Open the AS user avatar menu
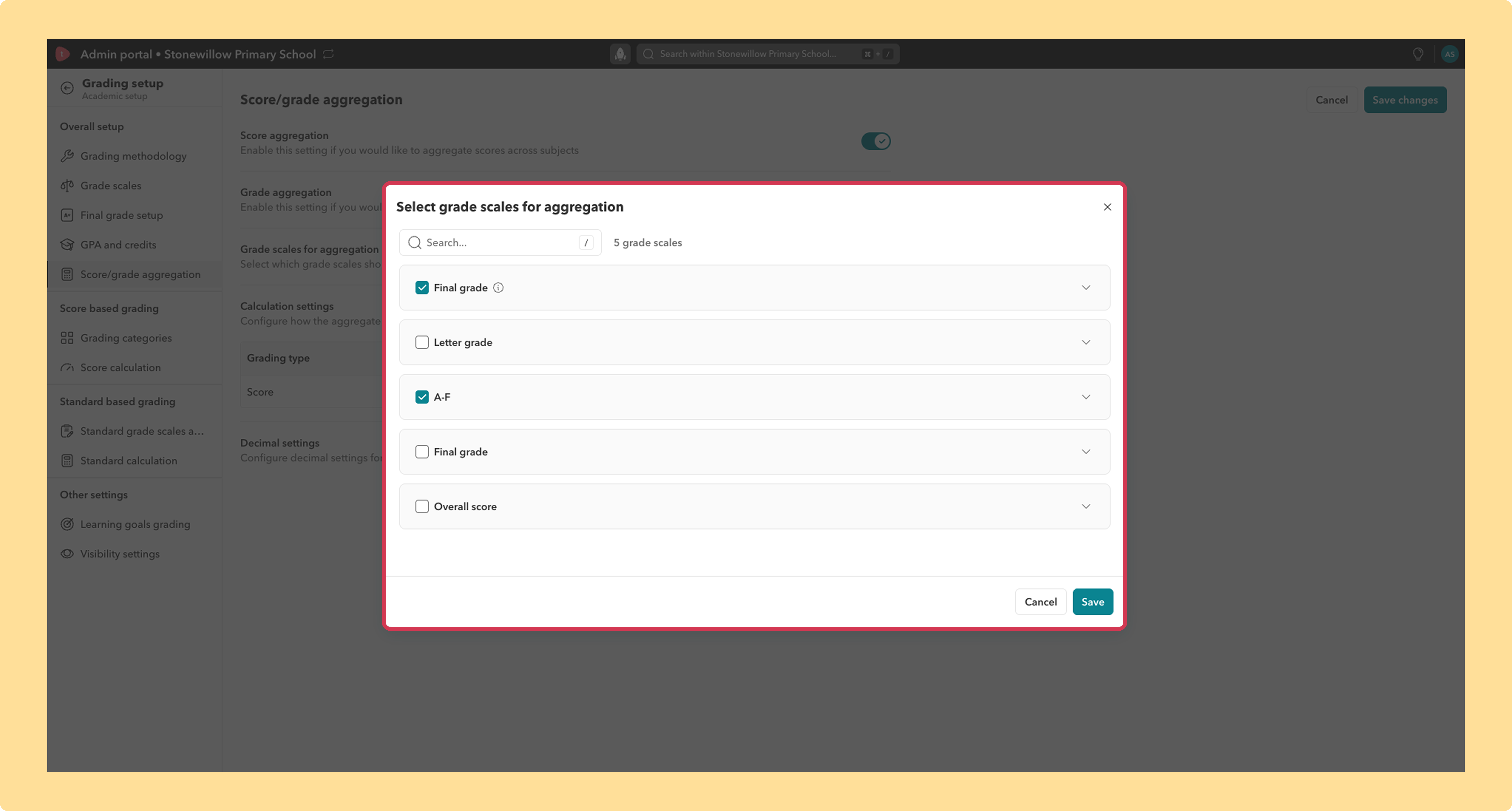 1449,54
